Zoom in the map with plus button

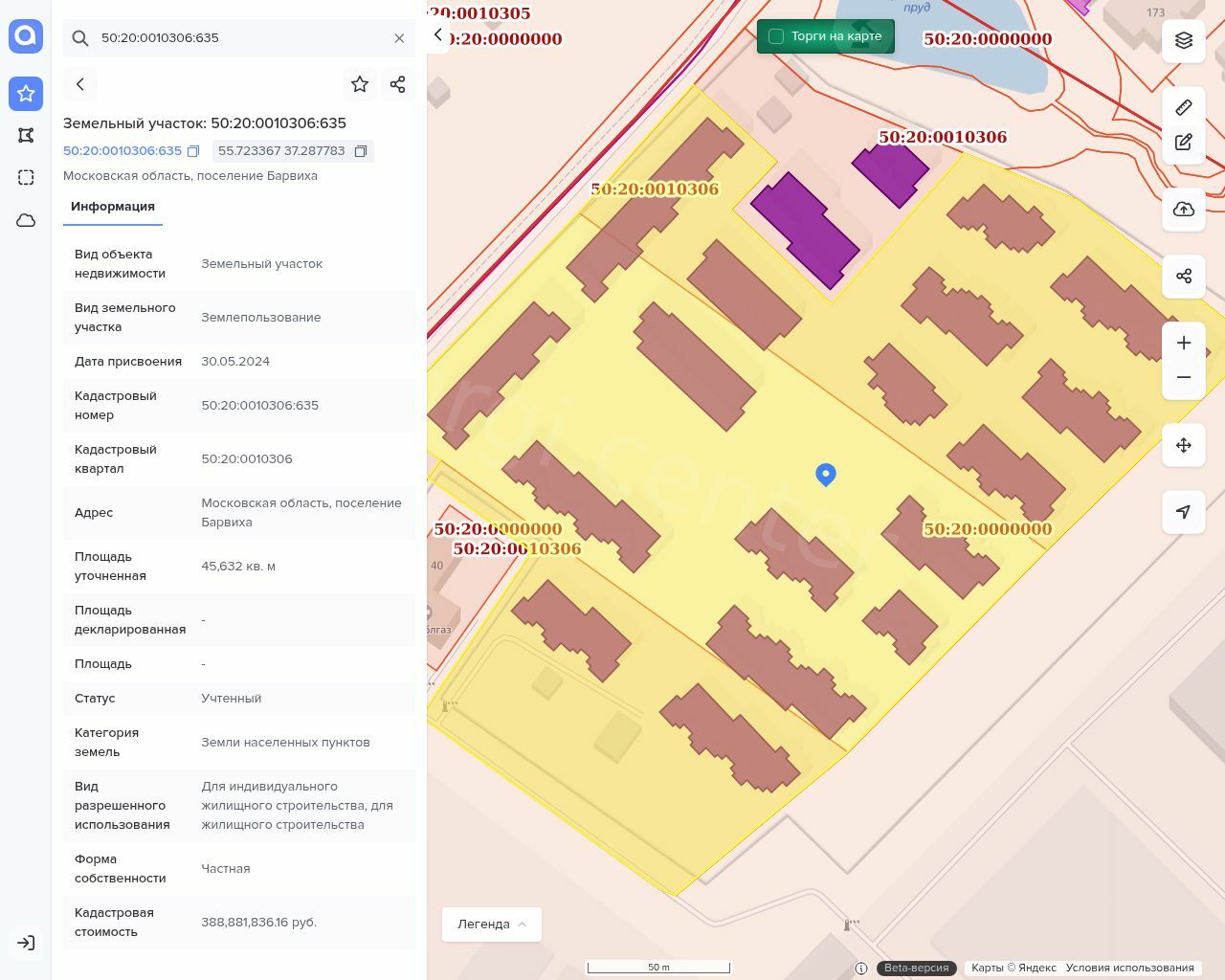click(x=1183, y=343)
